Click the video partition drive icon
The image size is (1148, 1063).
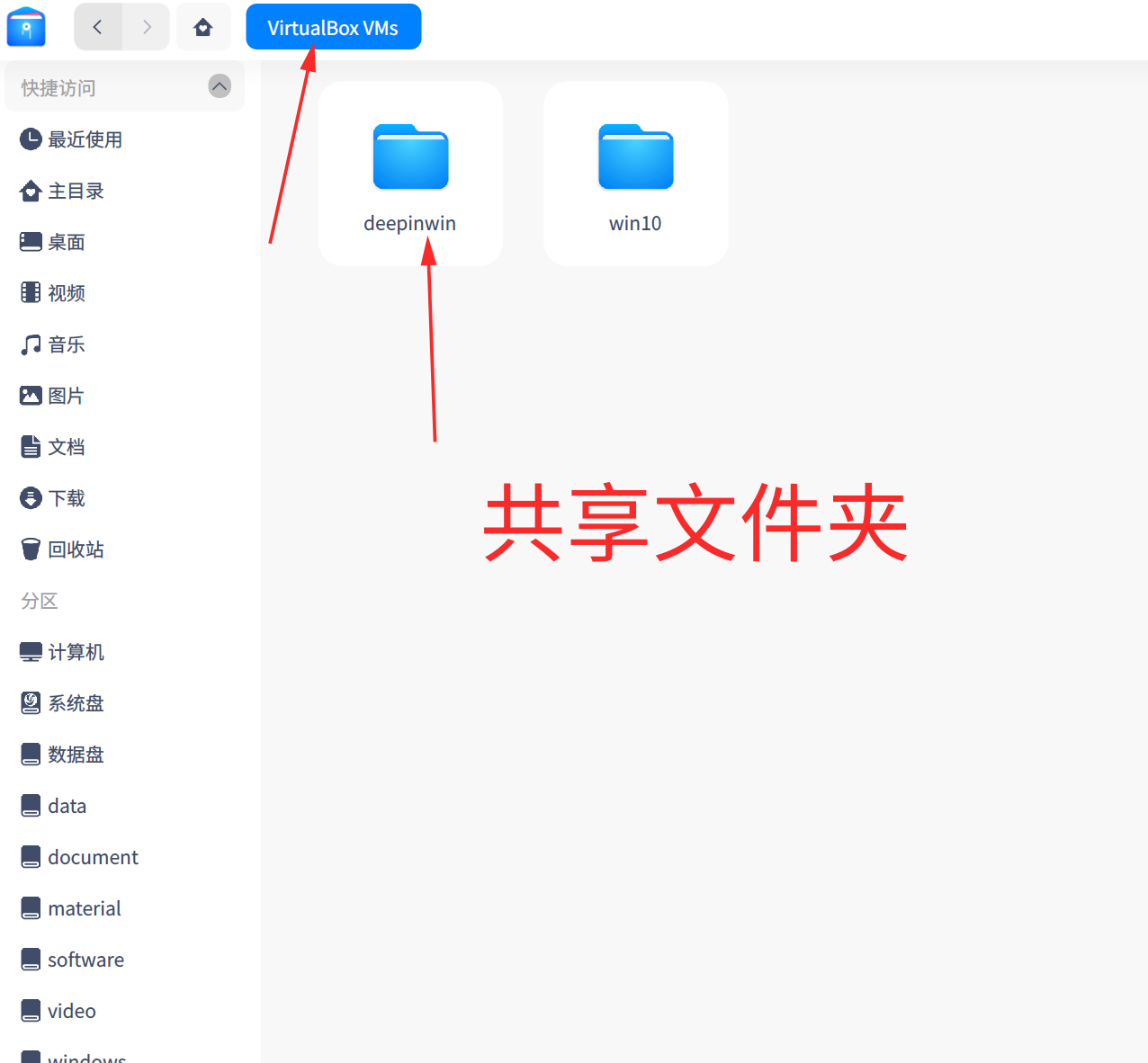tap(31, 1011)
